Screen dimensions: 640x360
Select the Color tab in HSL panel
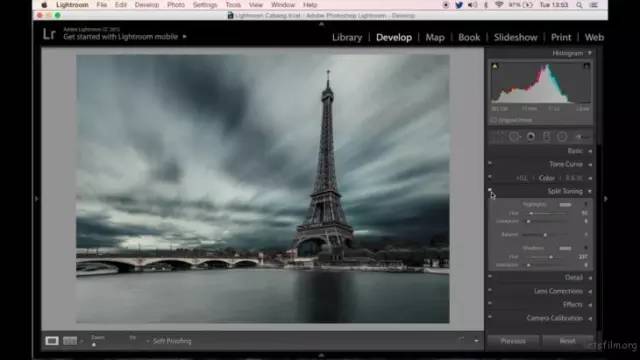(547, 178)
